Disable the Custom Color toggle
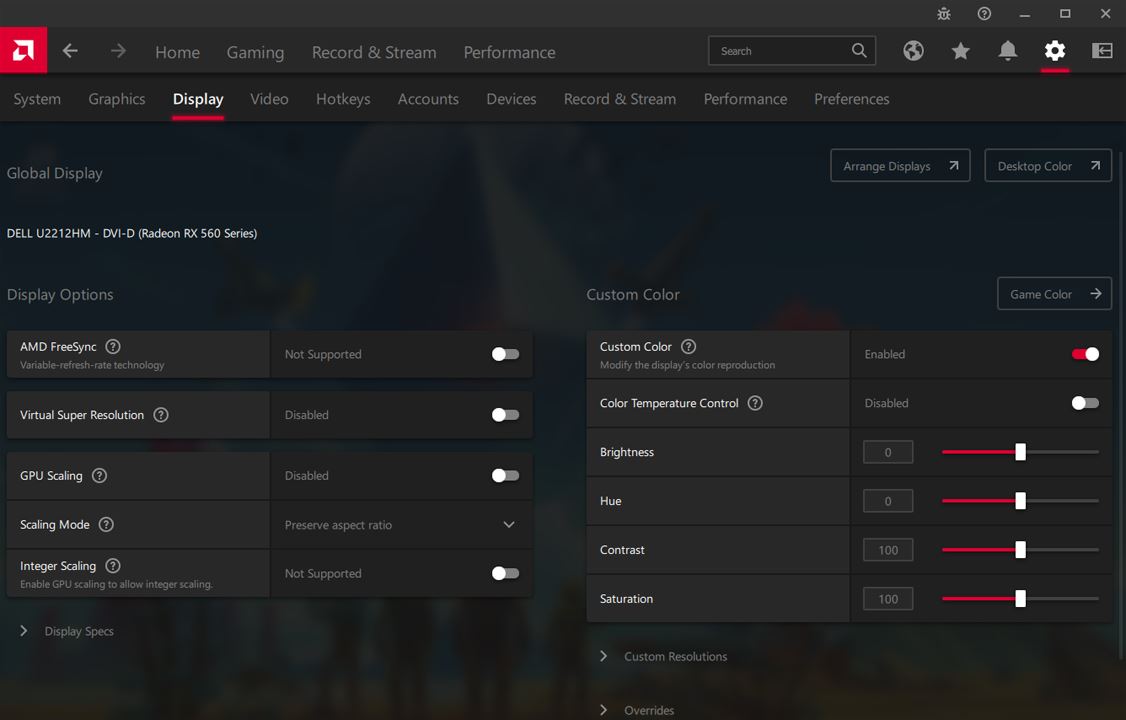The width and height of the screenshot is (1126, 720). [1085, 354]
